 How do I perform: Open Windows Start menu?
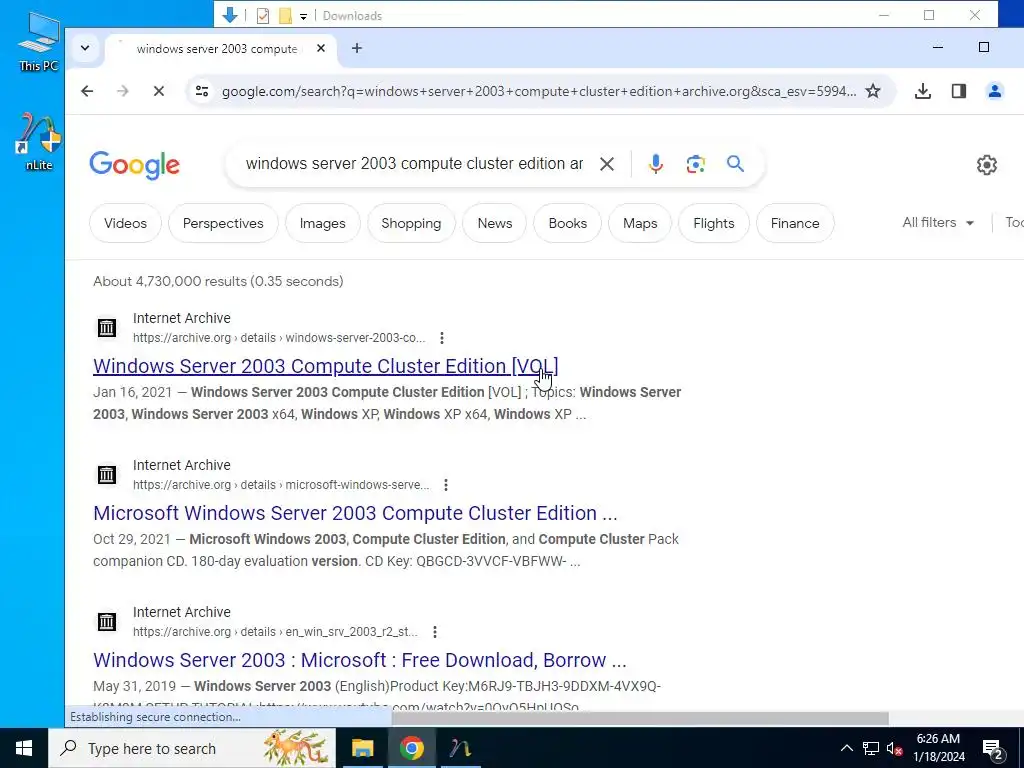point(24,748)
